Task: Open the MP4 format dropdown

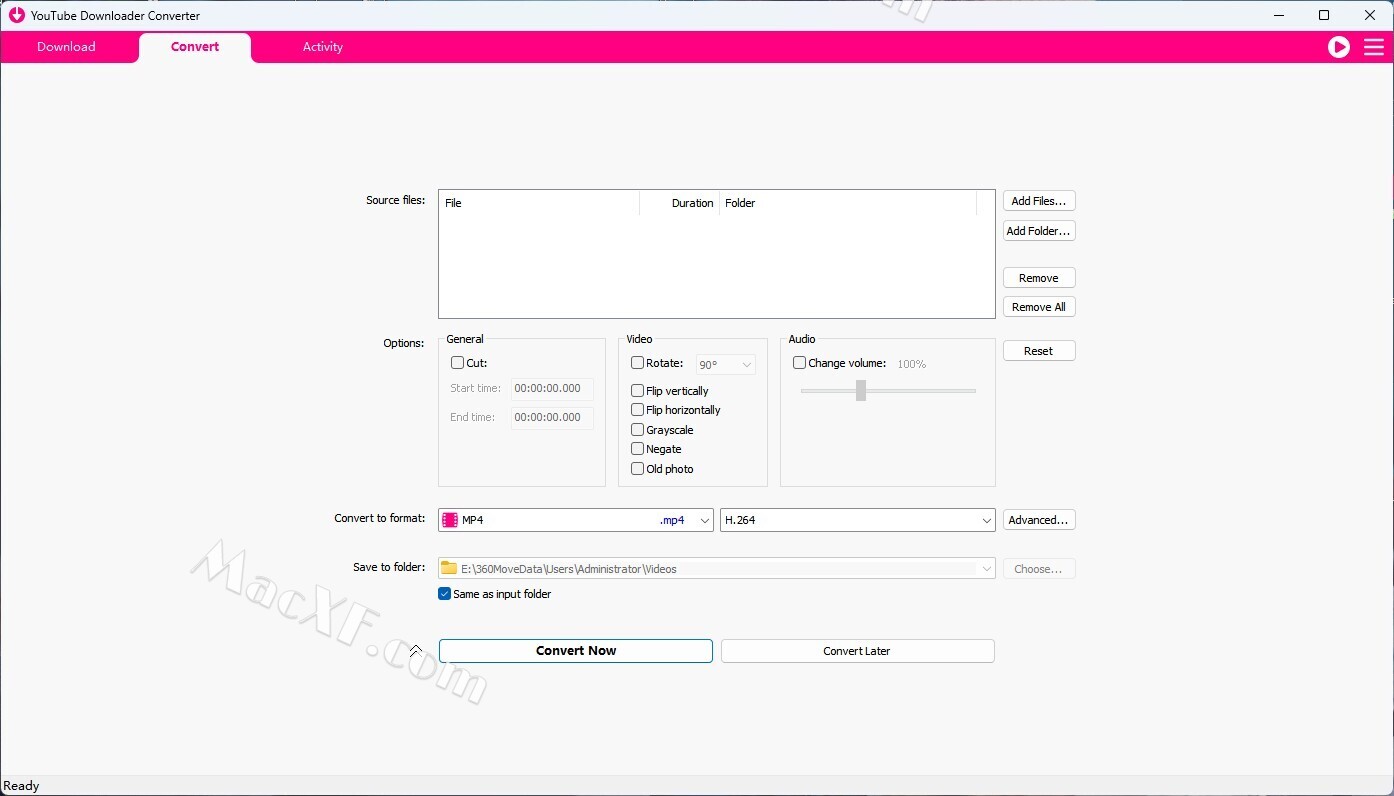Action: [x=575, y=520]
